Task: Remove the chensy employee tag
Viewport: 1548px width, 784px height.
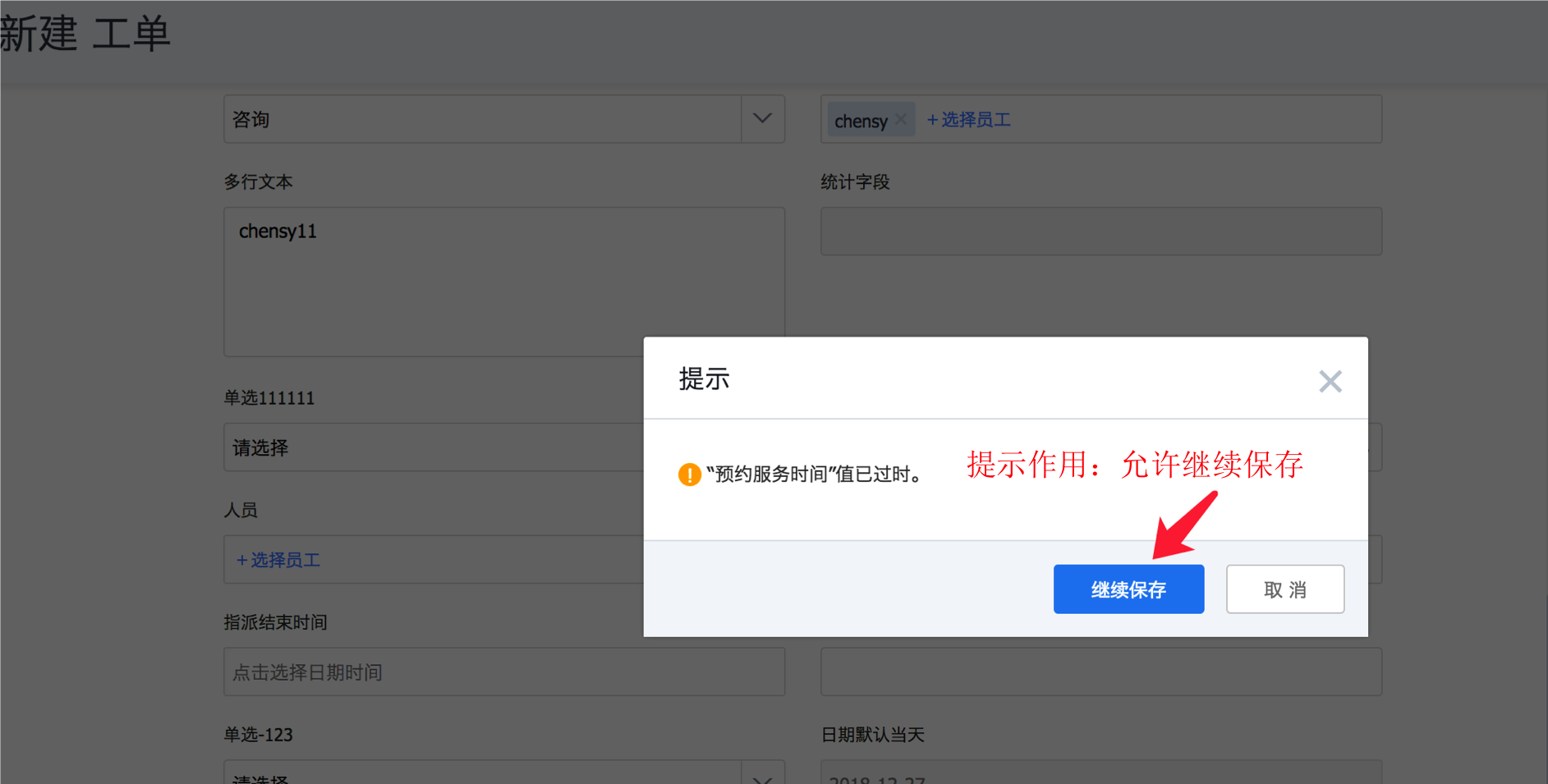Action: pyautogui.click(x=901, y=119)
